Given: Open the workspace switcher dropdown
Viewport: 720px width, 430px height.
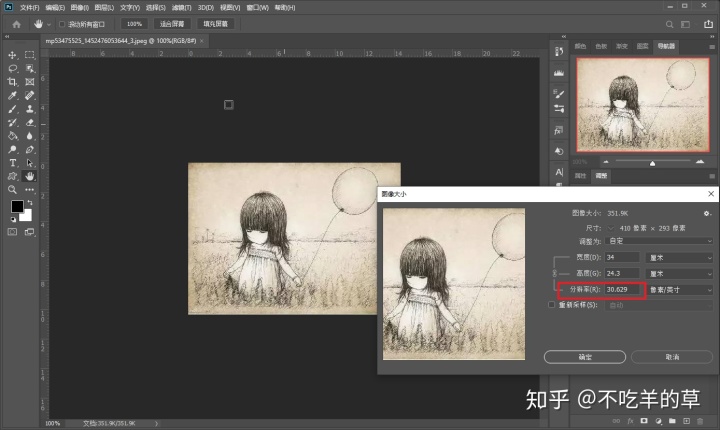Looking at the screenshot, I should pyautogui.click(x=686, y=24).
